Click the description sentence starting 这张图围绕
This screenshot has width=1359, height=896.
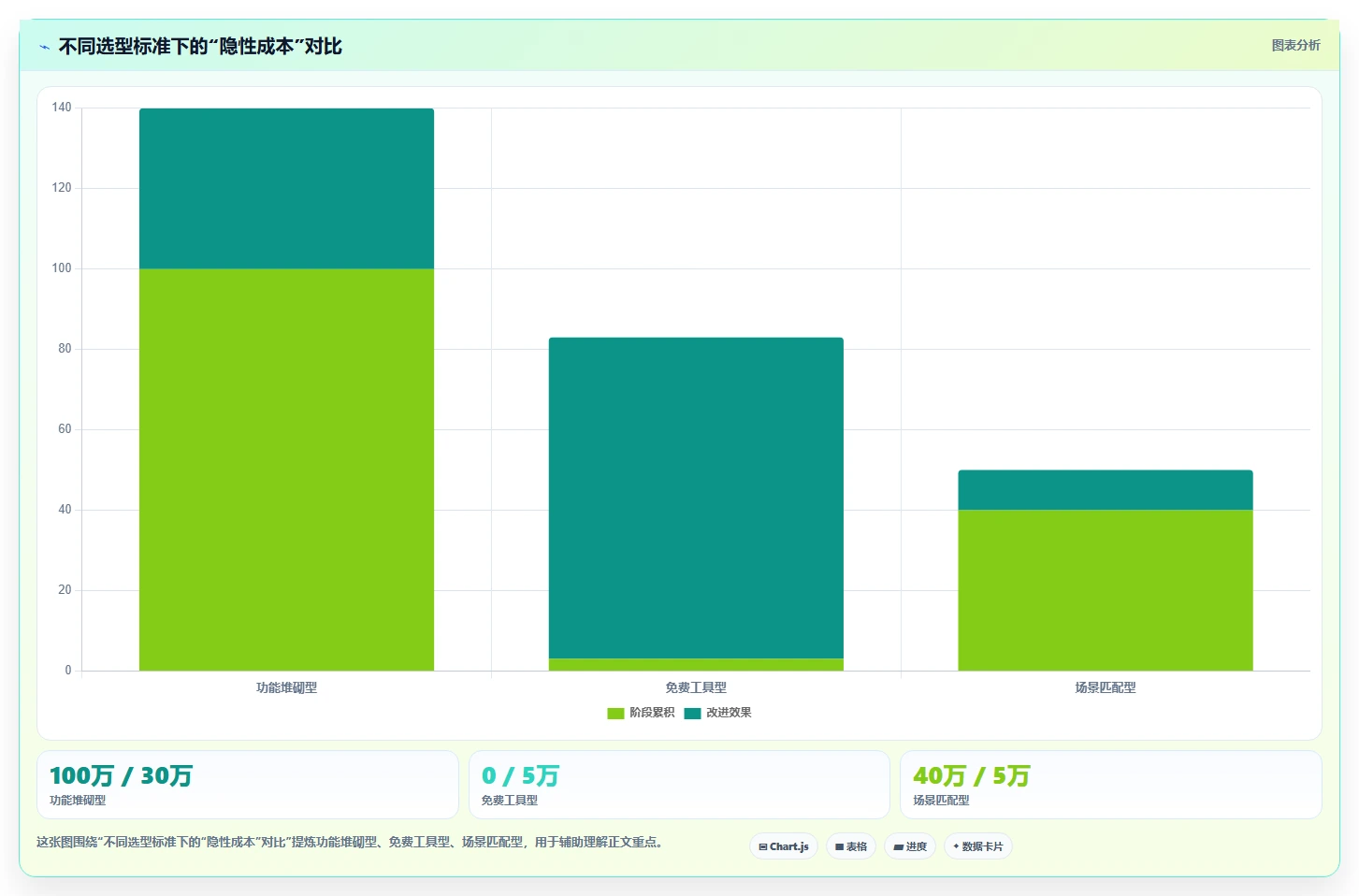[x=353, y=842]
